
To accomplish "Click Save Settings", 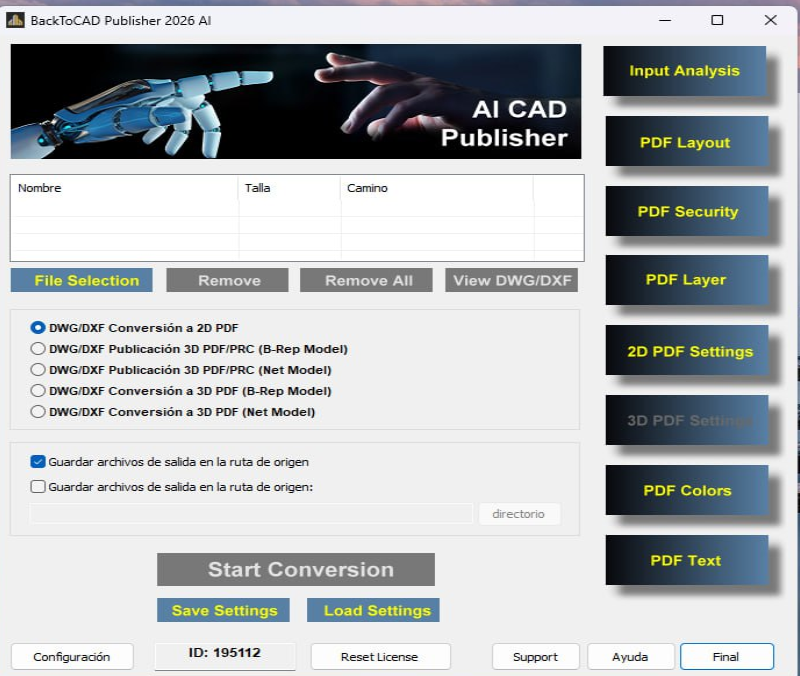I will (223, 610).
